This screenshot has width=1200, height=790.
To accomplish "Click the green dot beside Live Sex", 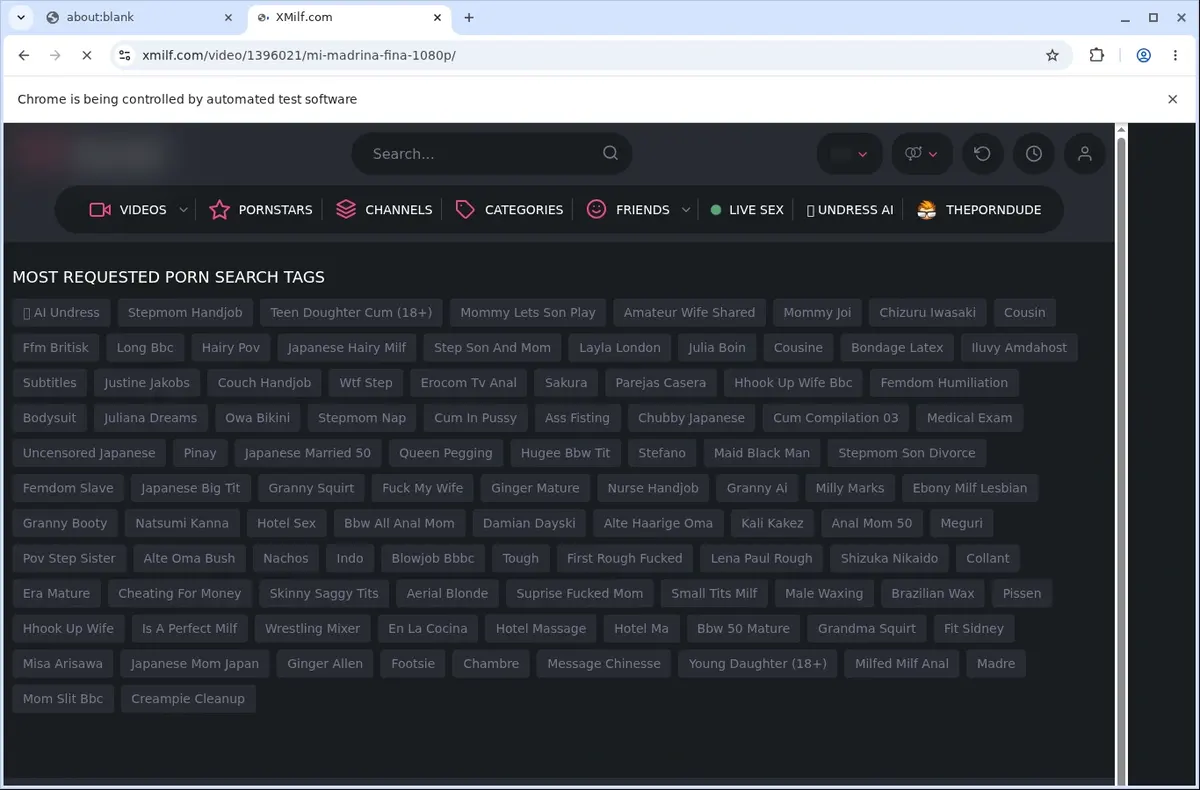I will click(x=716, y=210).
